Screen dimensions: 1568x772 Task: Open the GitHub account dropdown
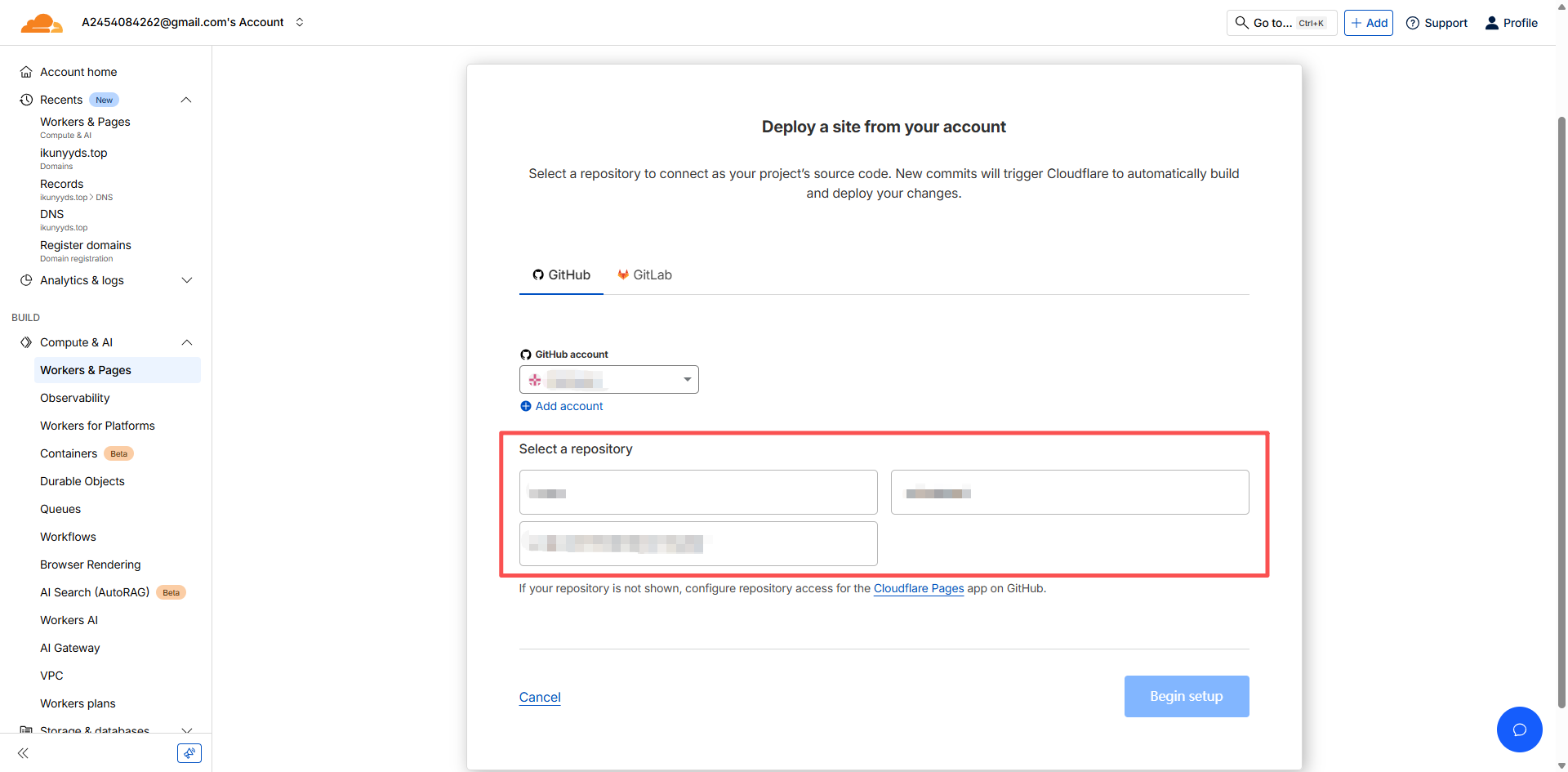(x=608, y=380)
